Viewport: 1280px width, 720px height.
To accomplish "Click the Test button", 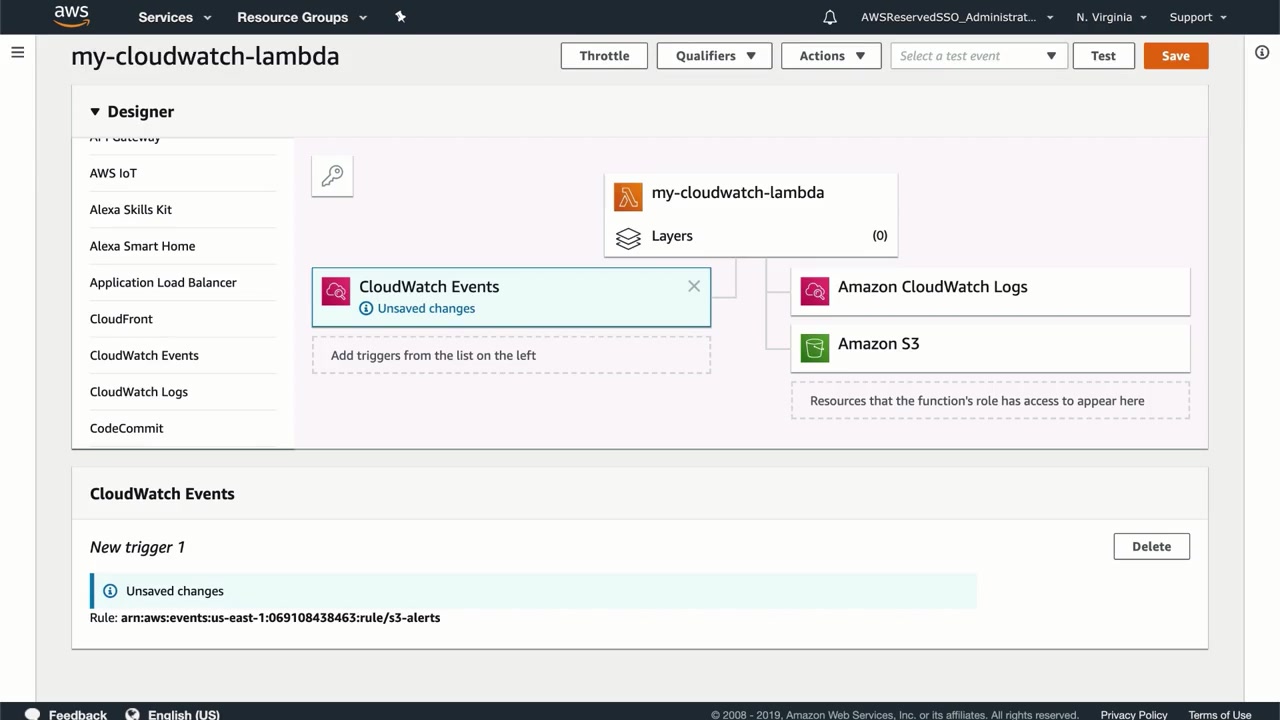I will 1103,56.
